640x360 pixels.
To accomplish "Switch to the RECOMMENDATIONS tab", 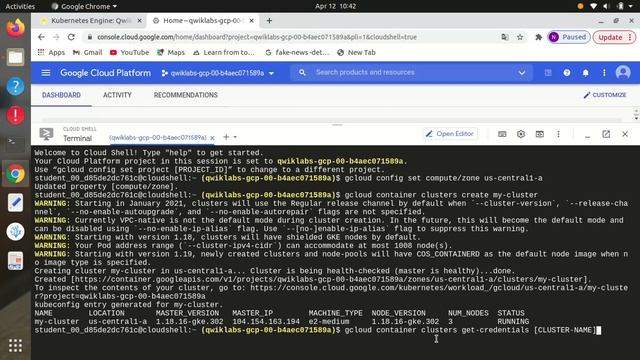I will (185, 95).
